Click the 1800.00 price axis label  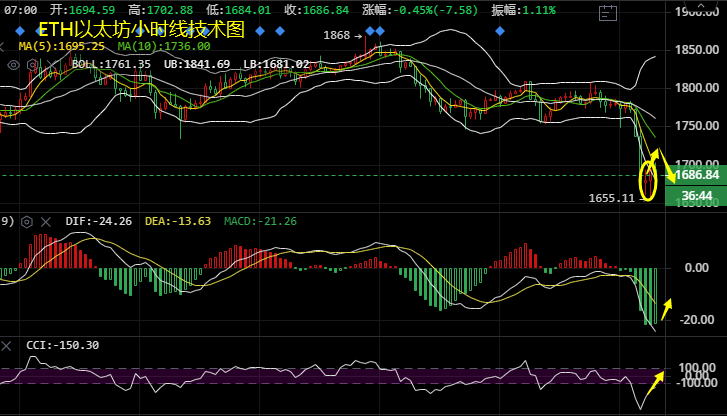(697, 88)
